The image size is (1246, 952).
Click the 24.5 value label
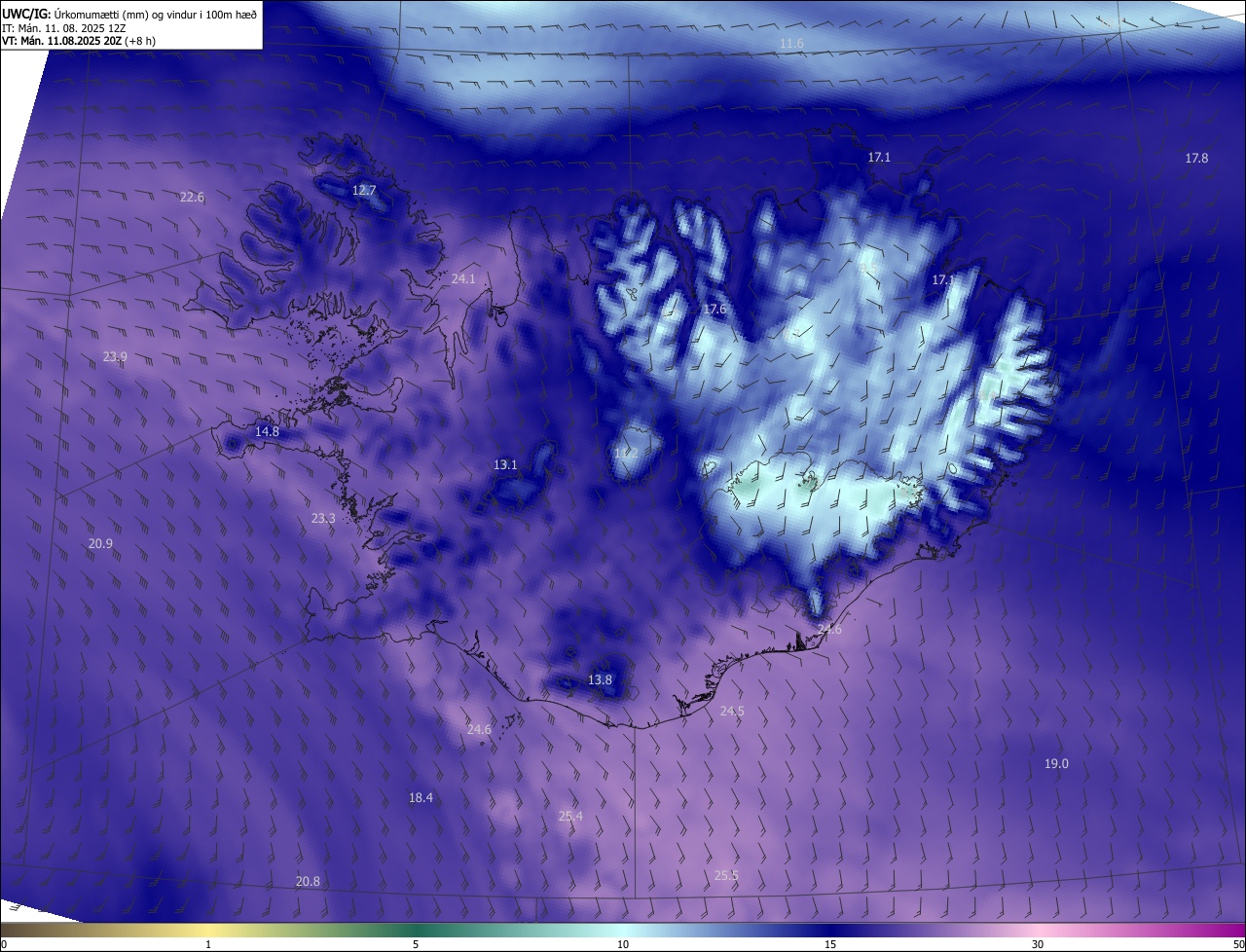point(732,711)
